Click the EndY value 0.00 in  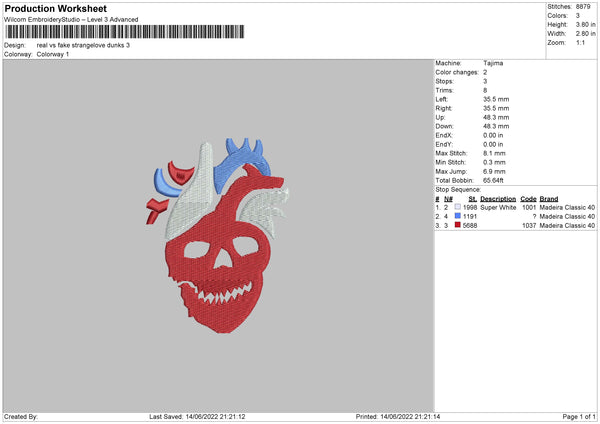tap(493, 144)
